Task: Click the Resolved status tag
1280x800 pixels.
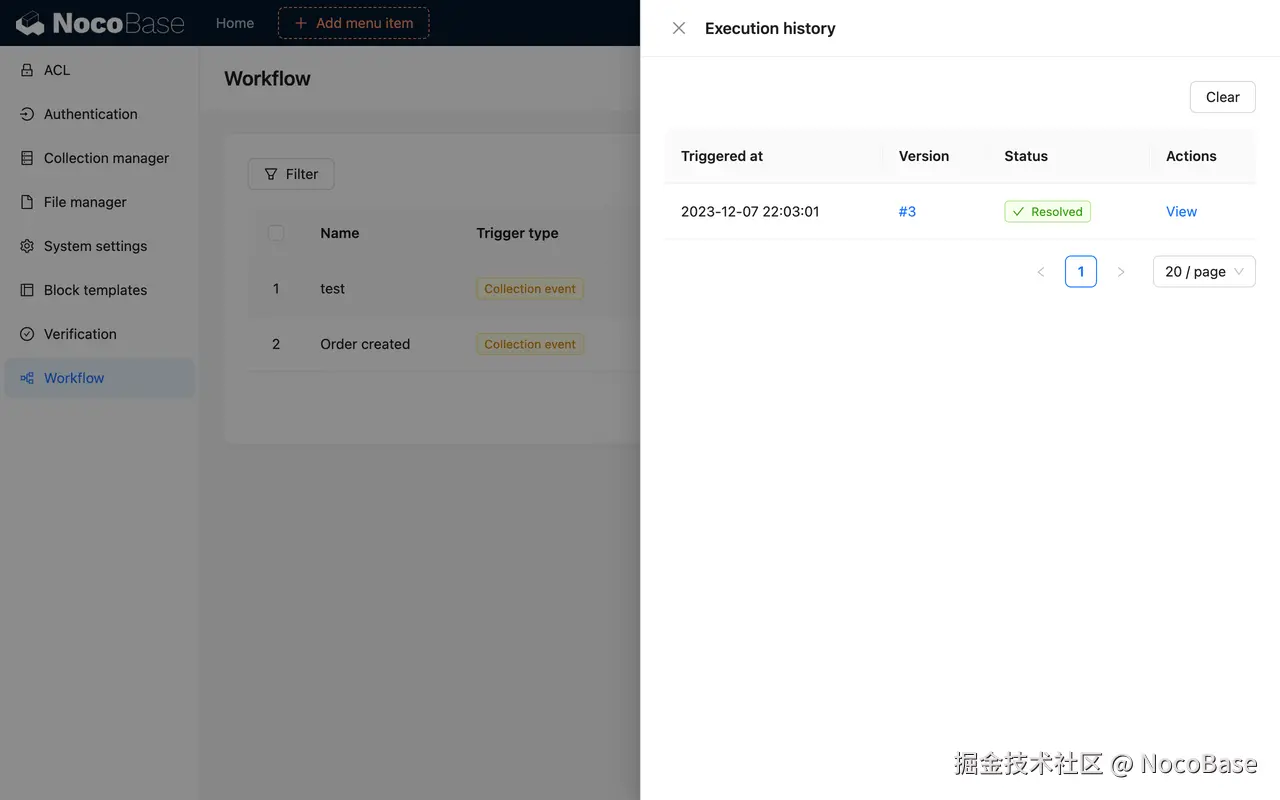Action: point(1047,212)
